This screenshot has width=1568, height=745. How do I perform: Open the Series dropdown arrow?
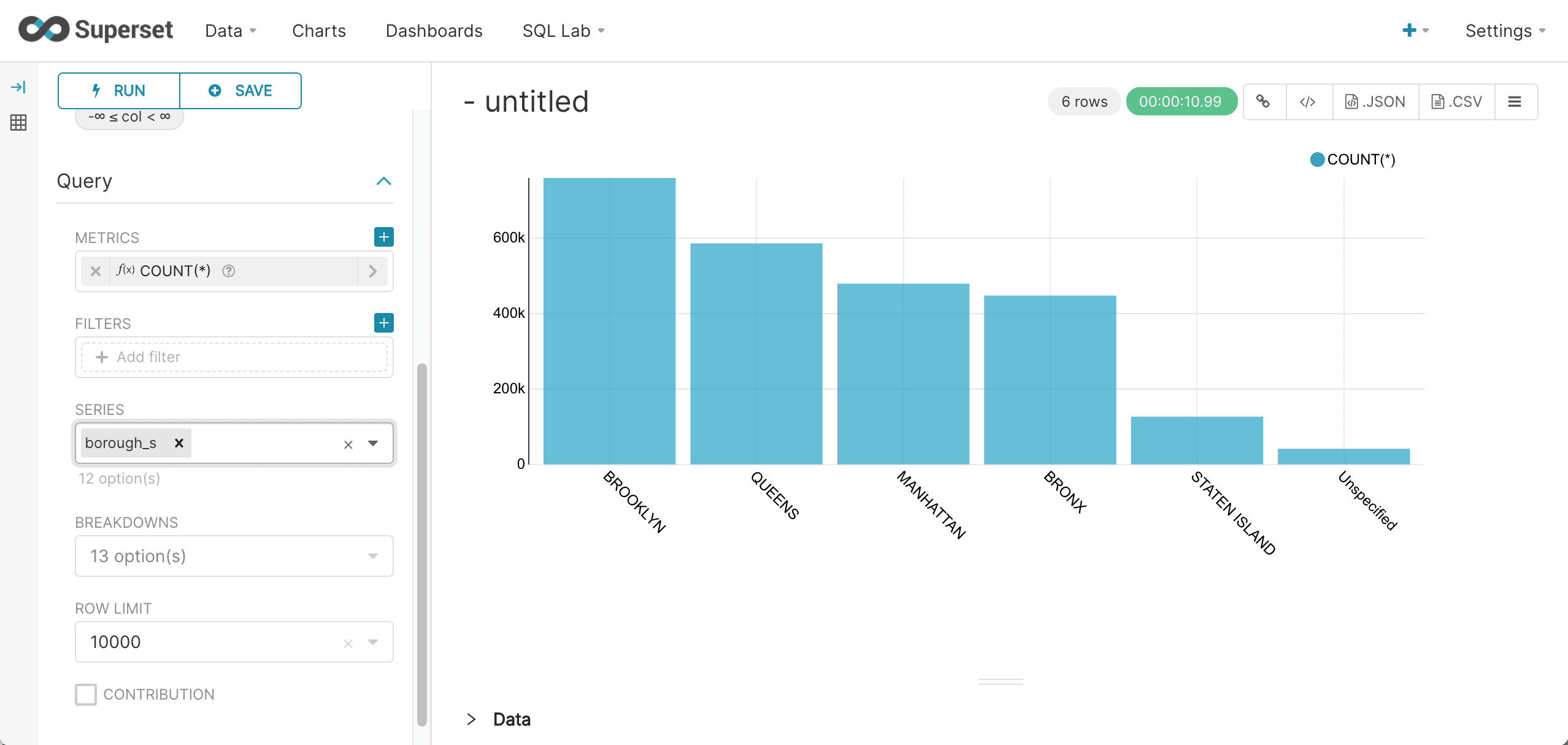pos(373,442)
